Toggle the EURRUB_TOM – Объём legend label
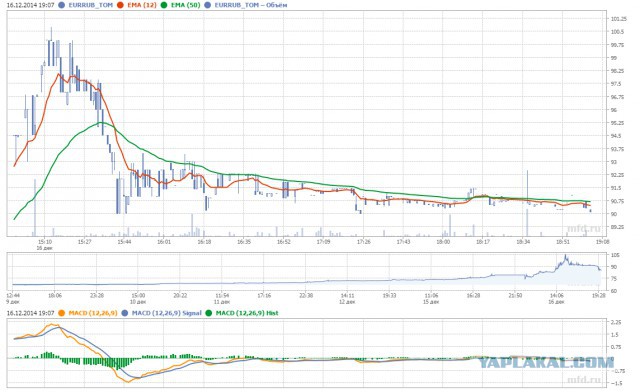Image resolution: width=640 pixels, height=392 pixels. [251, 5]
